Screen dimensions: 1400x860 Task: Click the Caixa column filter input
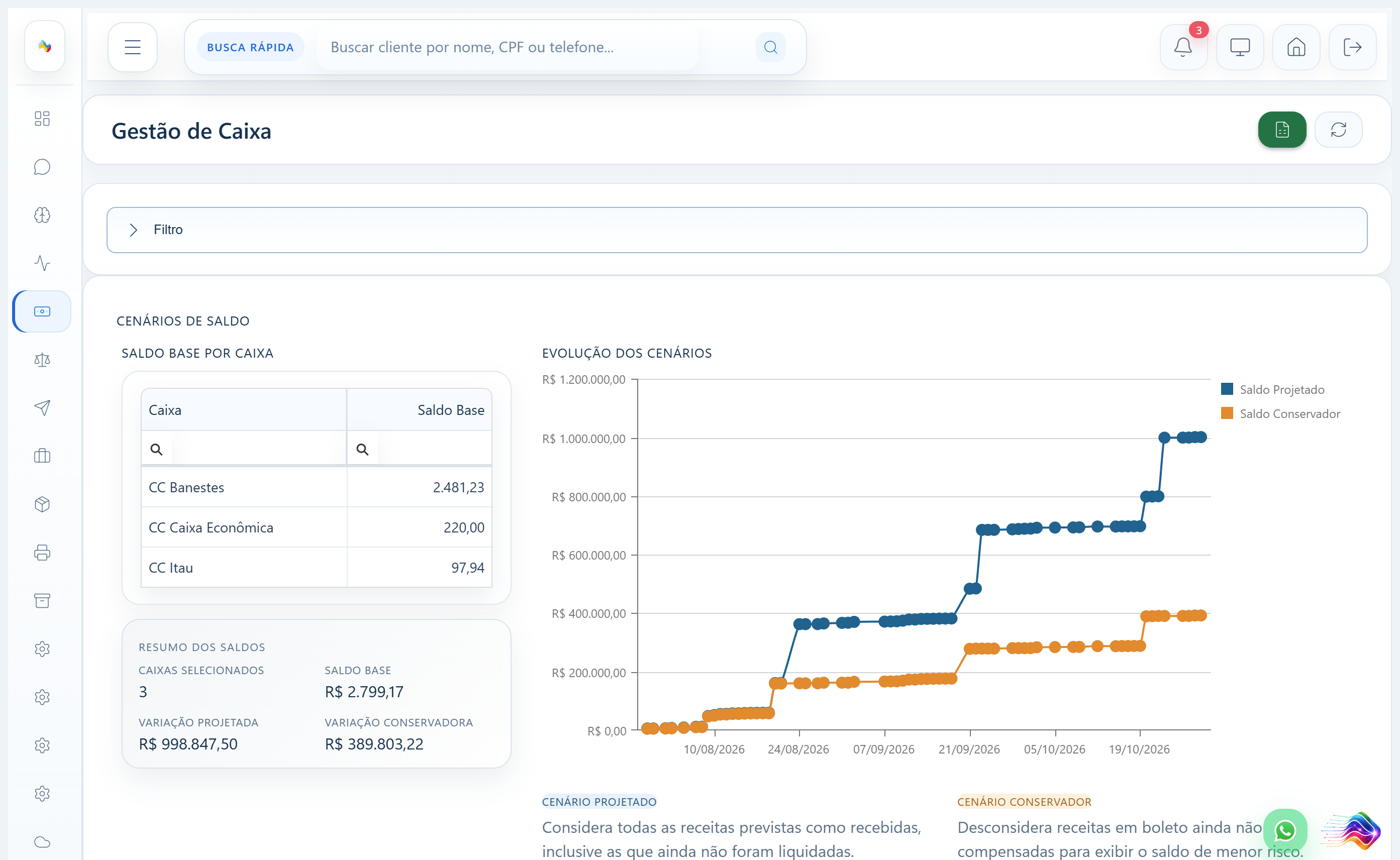click(258, 449)
